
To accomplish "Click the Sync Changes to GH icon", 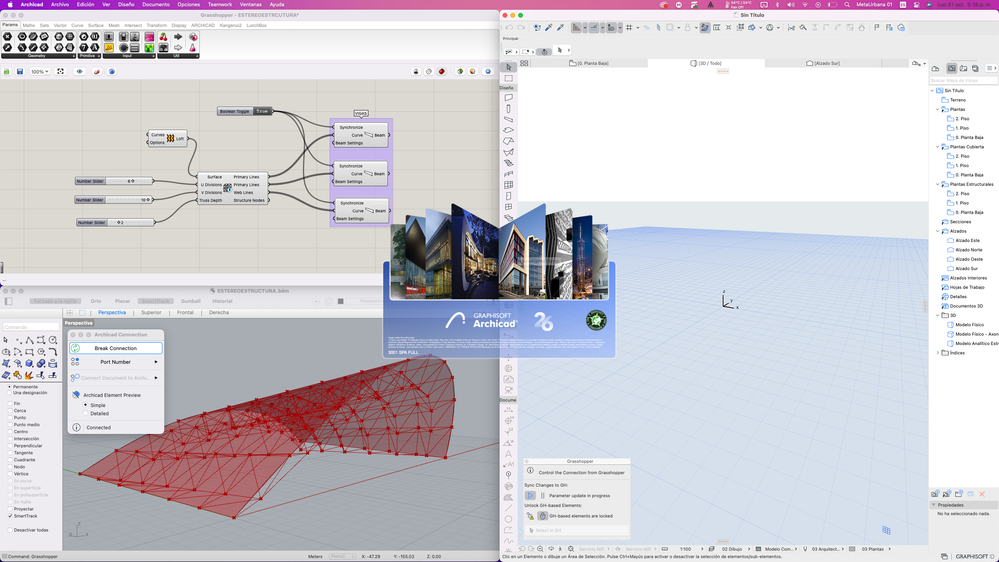I will (531, 496).
